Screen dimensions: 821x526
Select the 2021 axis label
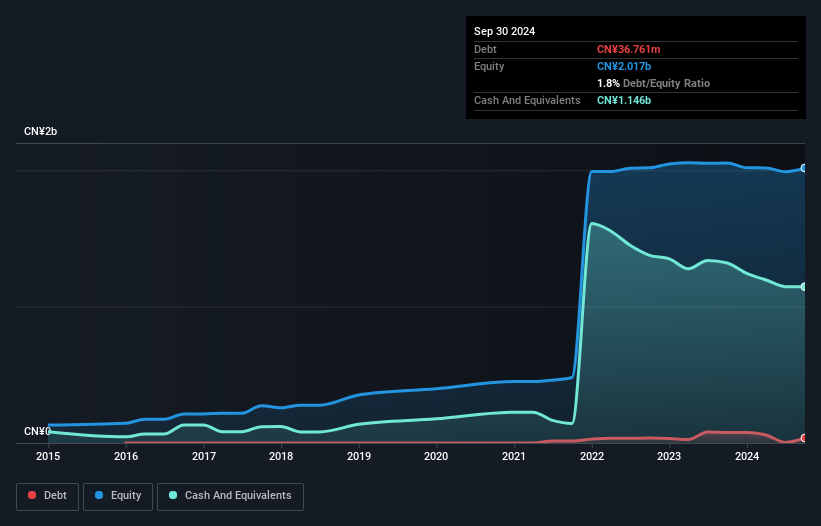tap(514, 456)
